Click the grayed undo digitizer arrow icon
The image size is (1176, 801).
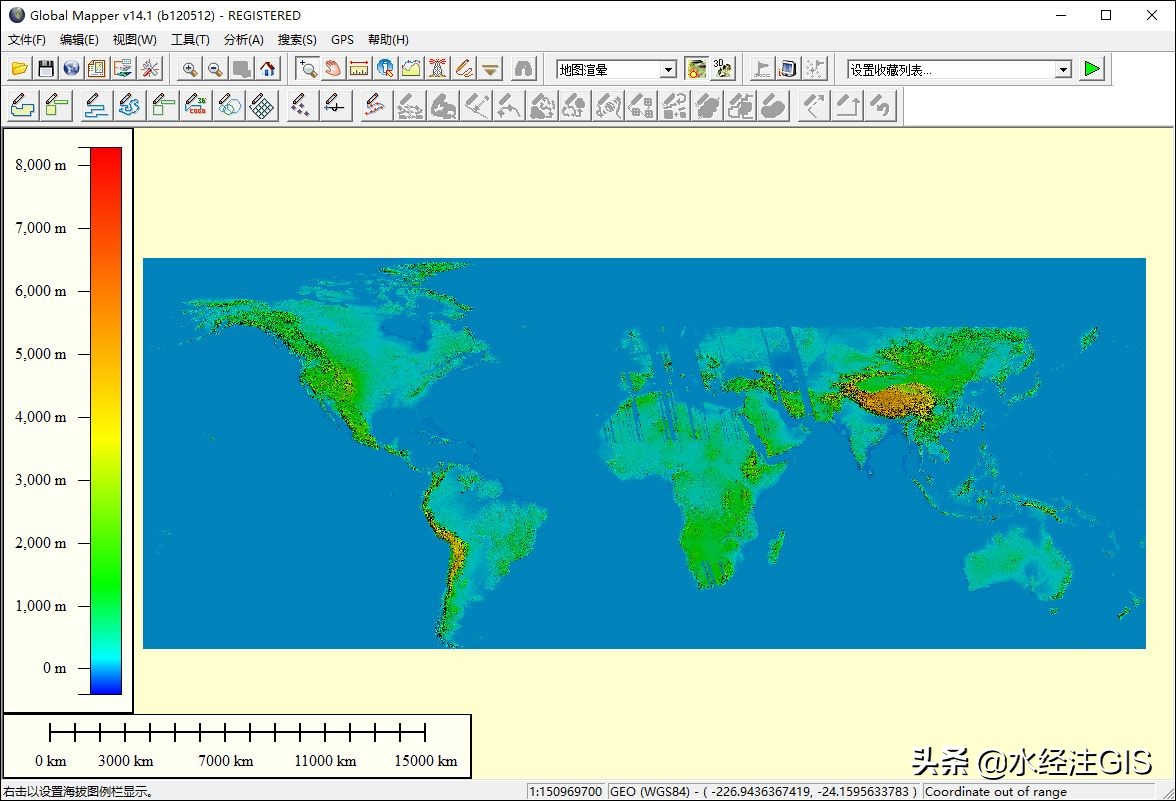[x=881, y=106]
